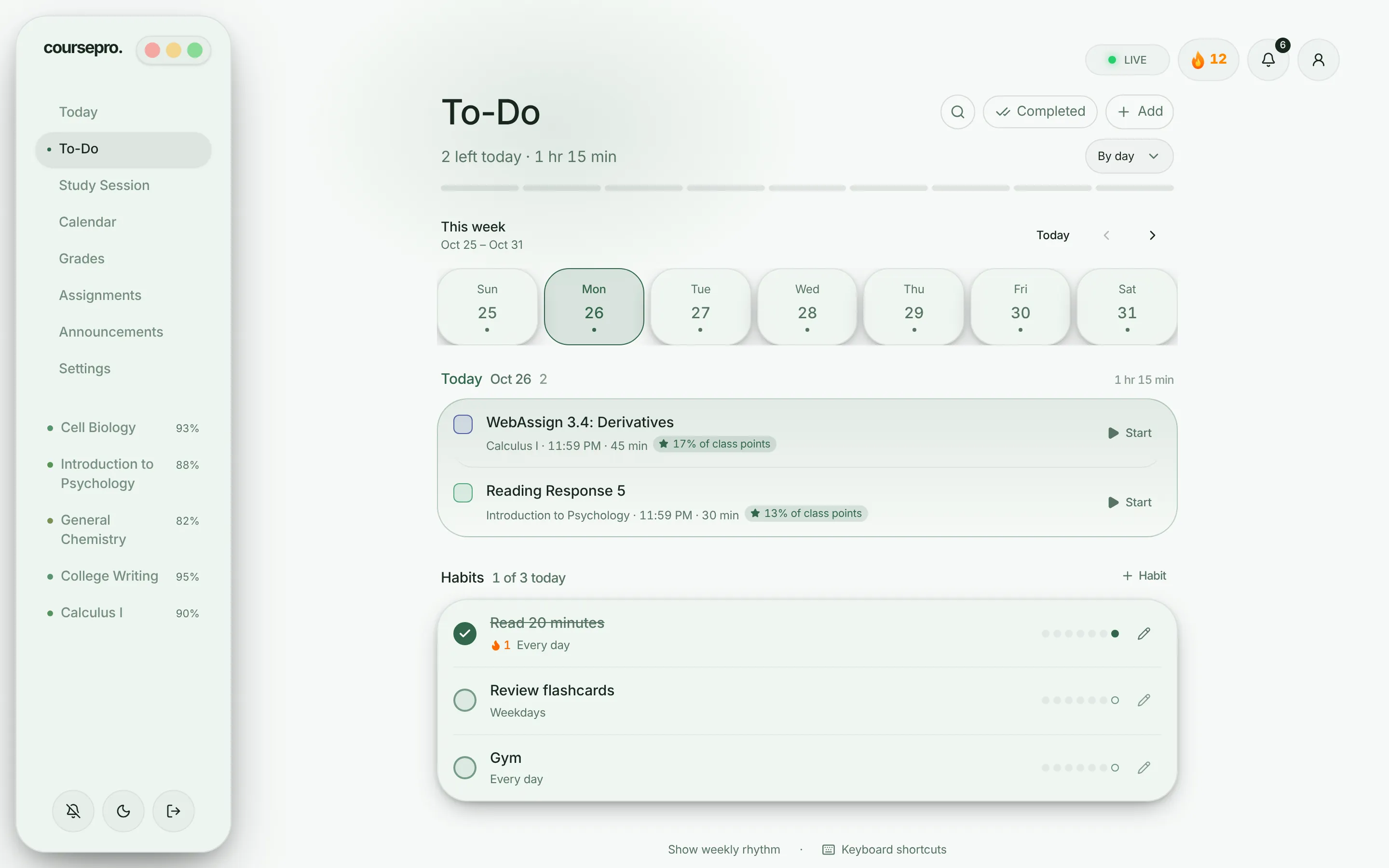
Task: Mark Review flashcards habit done
Action: [465, 700]
